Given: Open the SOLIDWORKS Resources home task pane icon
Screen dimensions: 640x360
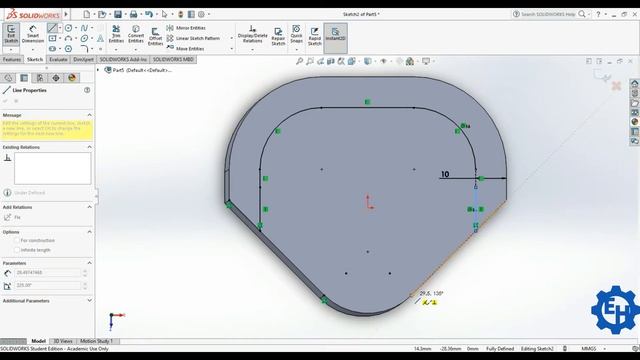Looking at the screenshot, I should (635, 83).
